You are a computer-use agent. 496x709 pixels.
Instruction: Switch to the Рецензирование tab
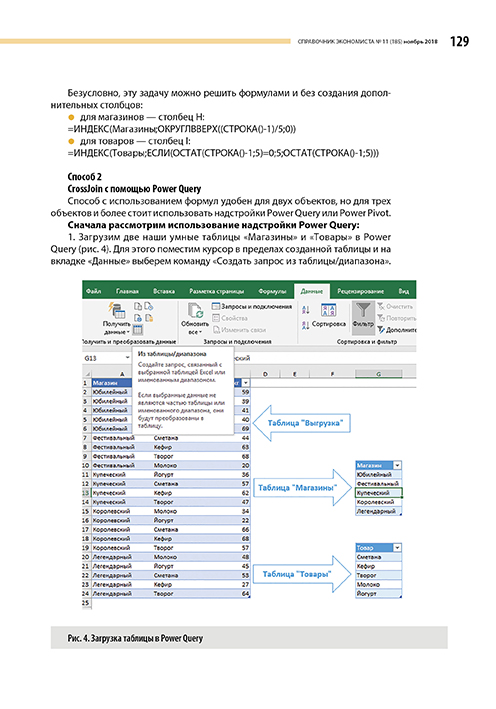point(360,291)
